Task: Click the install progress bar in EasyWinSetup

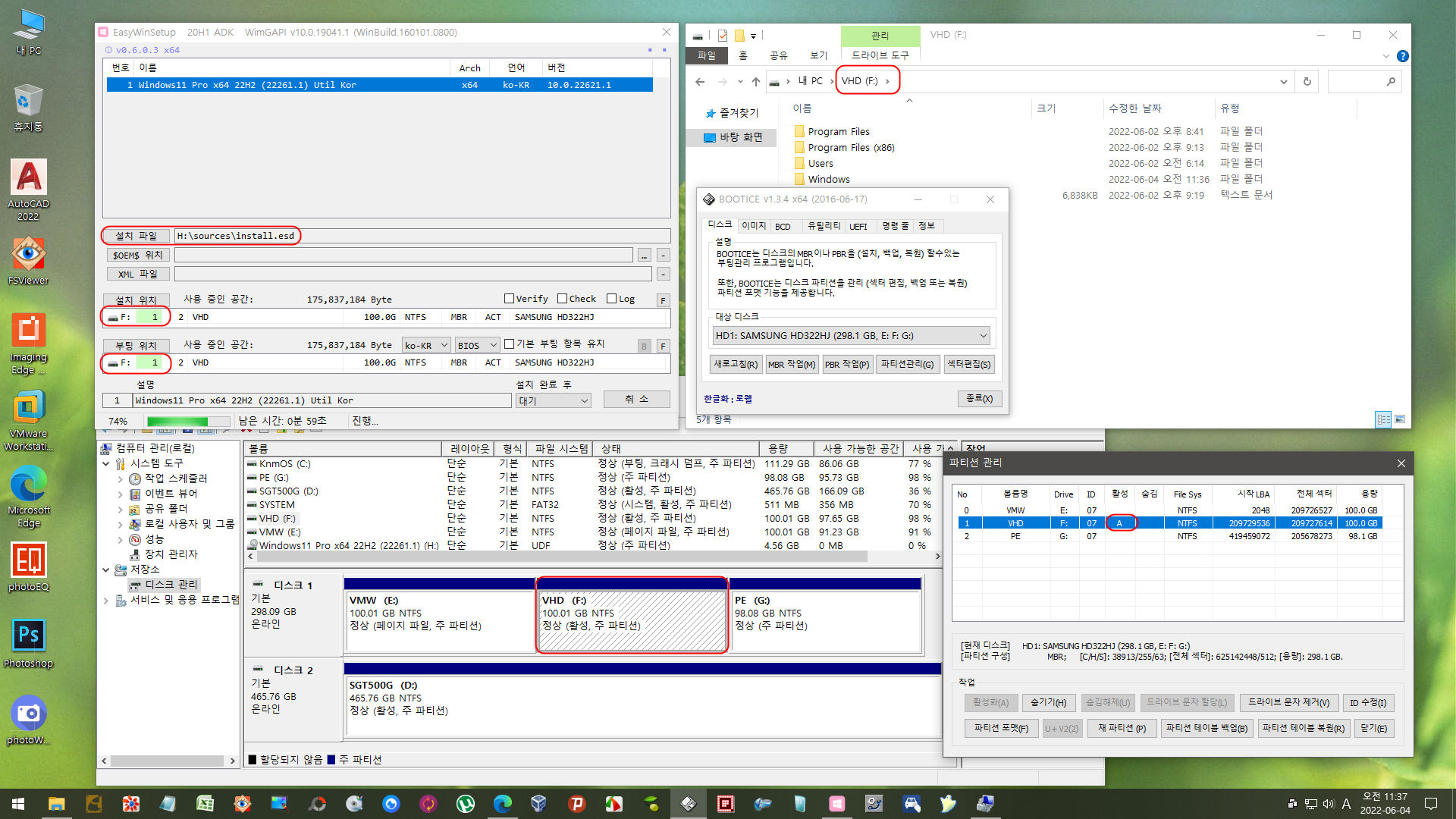Action: [x=190, y=422]
